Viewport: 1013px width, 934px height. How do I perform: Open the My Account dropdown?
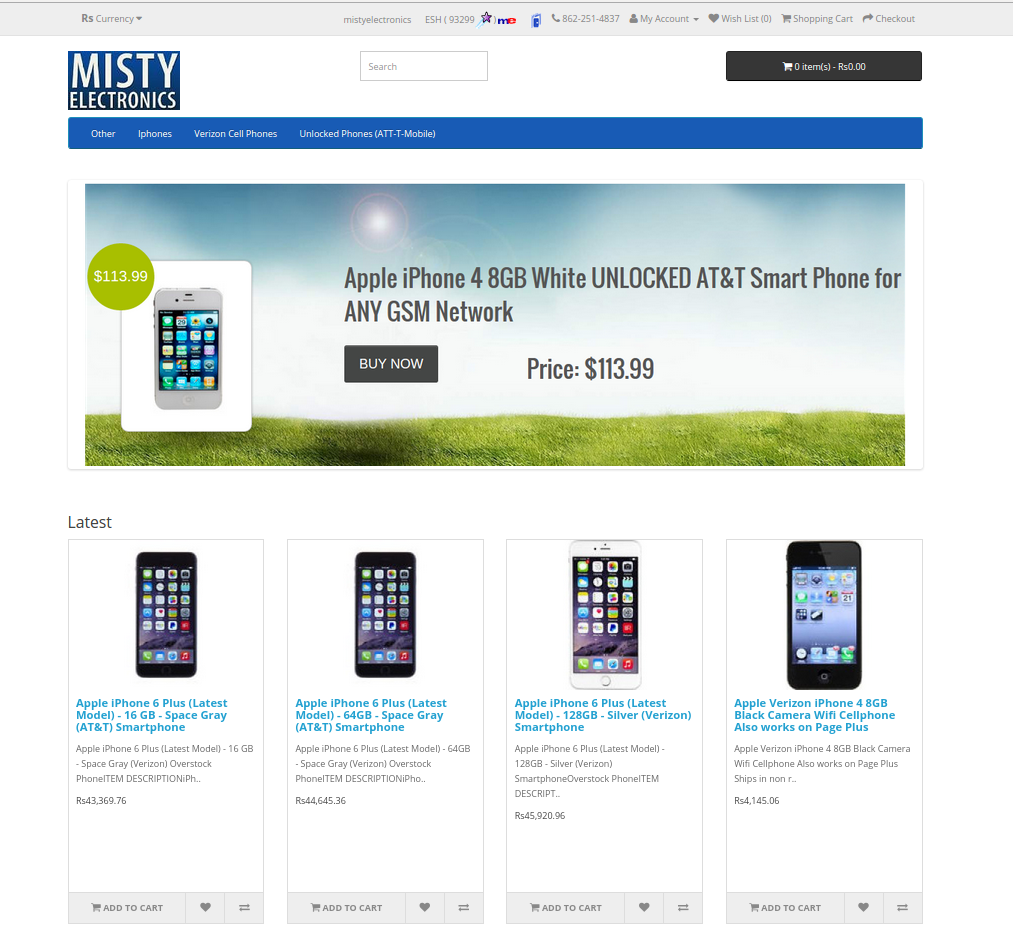(664, 19)
